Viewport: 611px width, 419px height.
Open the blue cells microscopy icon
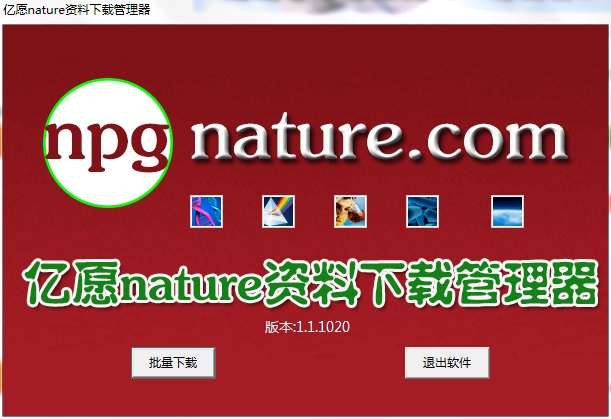(x=422, y=211)
